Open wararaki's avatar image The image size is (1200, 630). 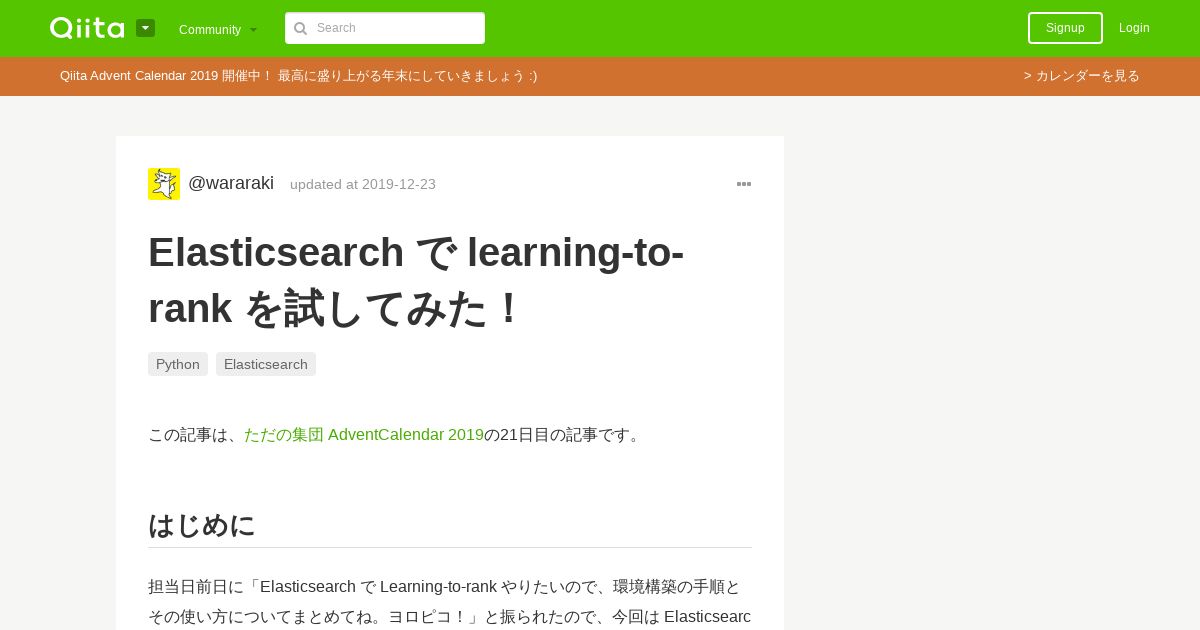(164, 184)
